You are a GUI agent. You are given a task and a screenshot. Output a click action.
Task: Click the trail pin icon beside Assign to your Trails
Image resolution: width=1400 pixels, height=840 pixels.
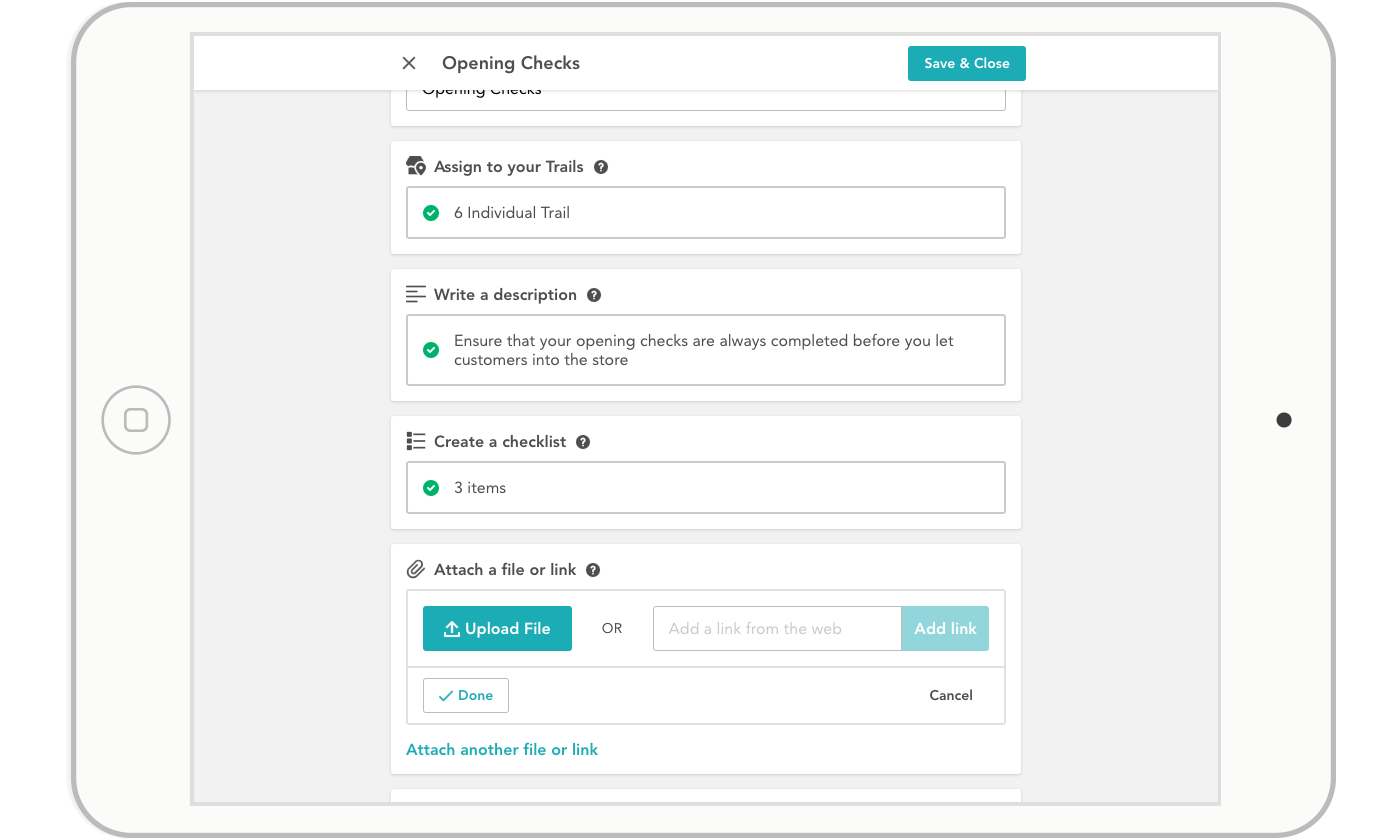(416, 166)
